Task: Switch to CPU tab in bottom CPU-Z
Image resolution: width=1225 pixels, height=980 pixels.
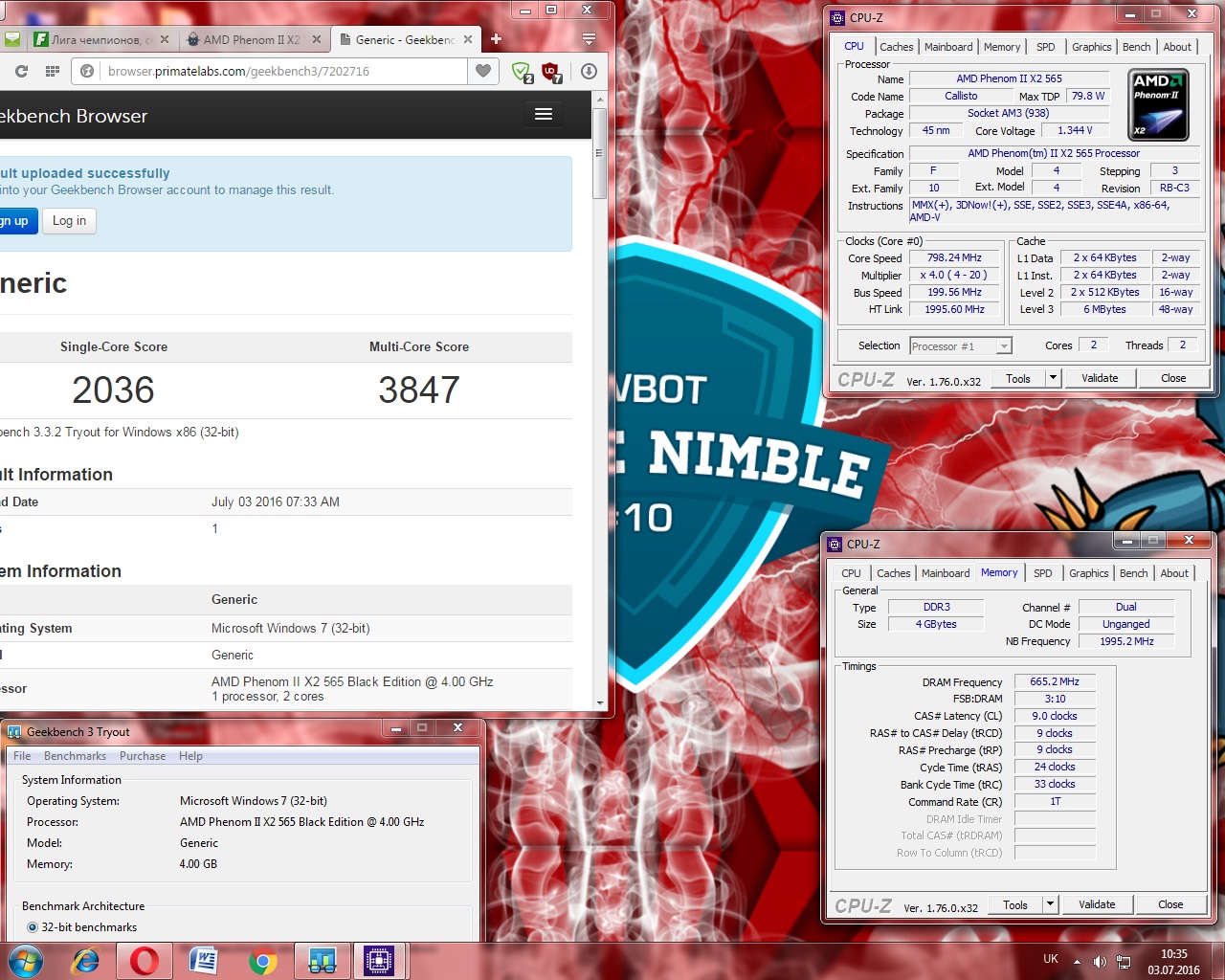Action: click(852, 573)
